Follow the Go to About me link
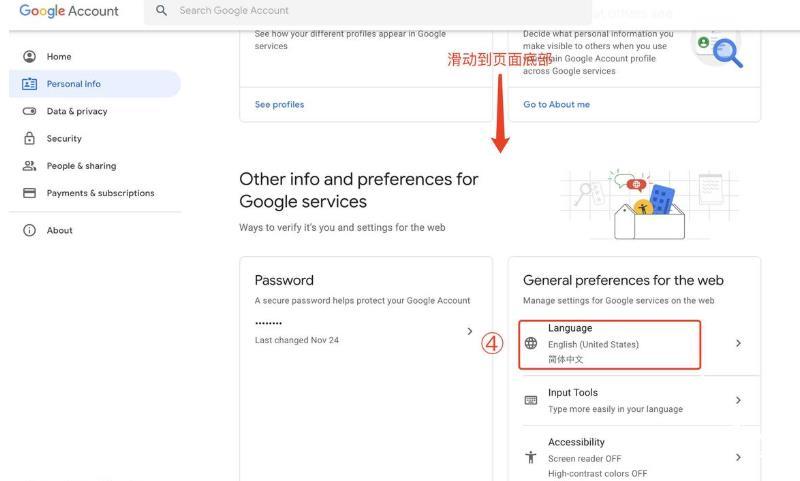The height and width of the screenshot is (481, 800). [x=556, y=104]
